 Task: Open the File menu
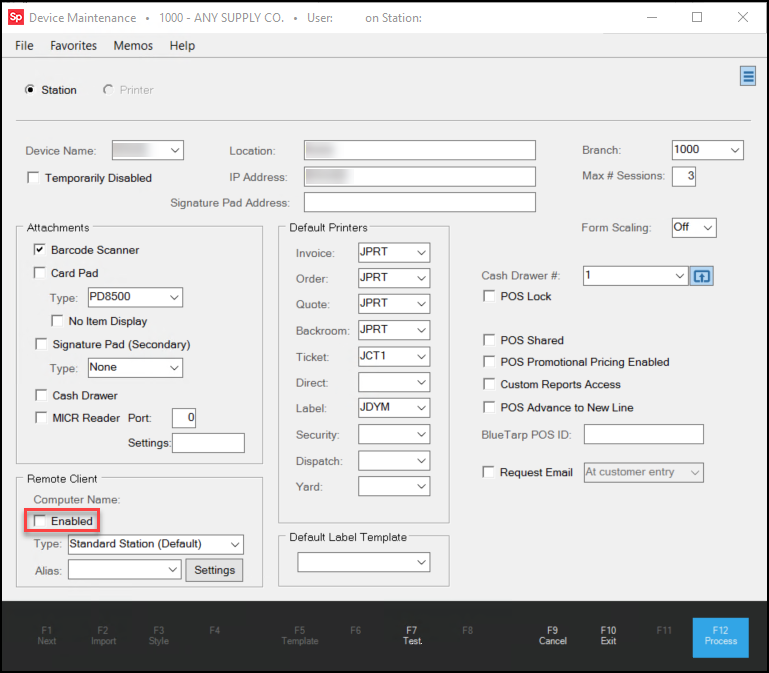24,46
